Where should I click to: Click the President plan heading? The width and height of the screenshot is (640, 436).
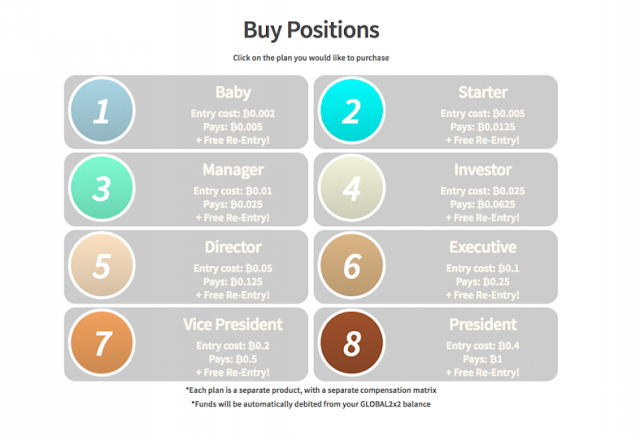pyautogui.click(x=483, y=325)
